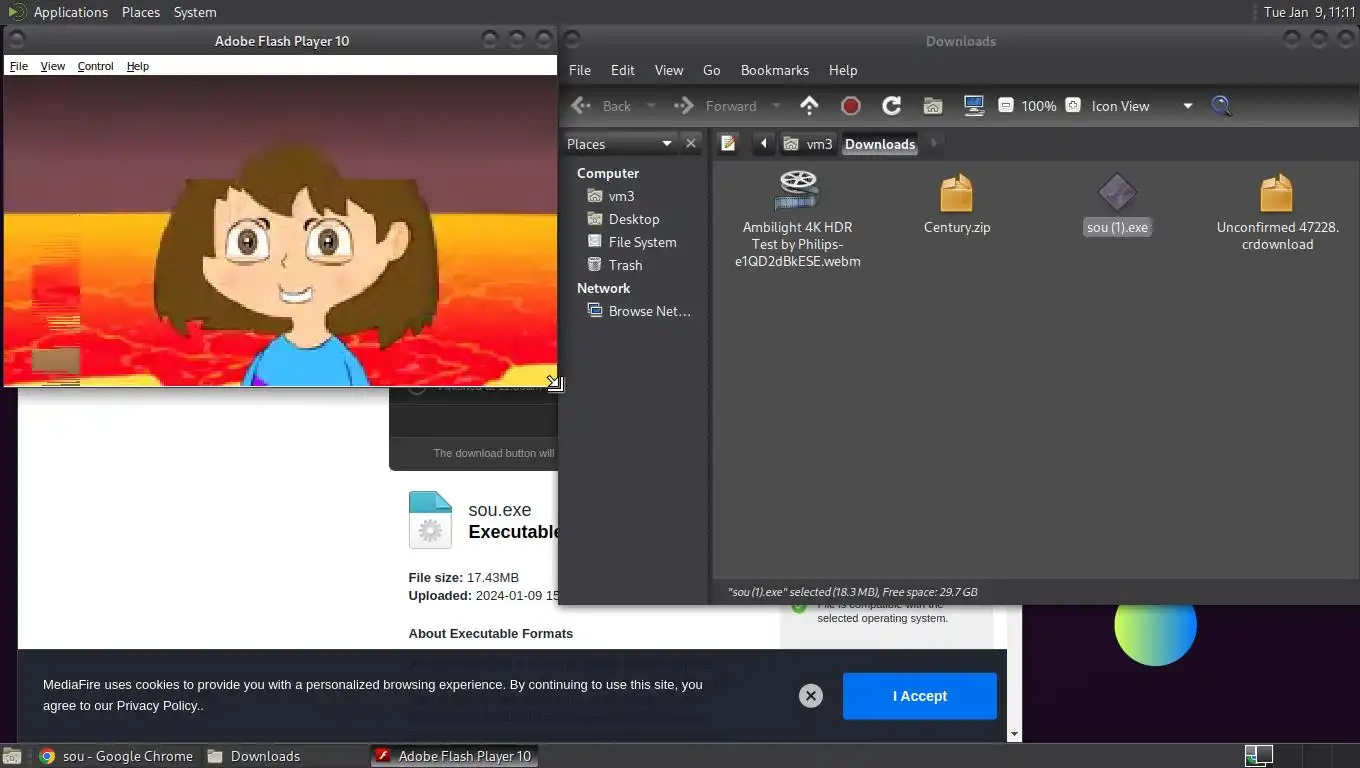
Task: Open the System menu
Action: tap(195, 12)
